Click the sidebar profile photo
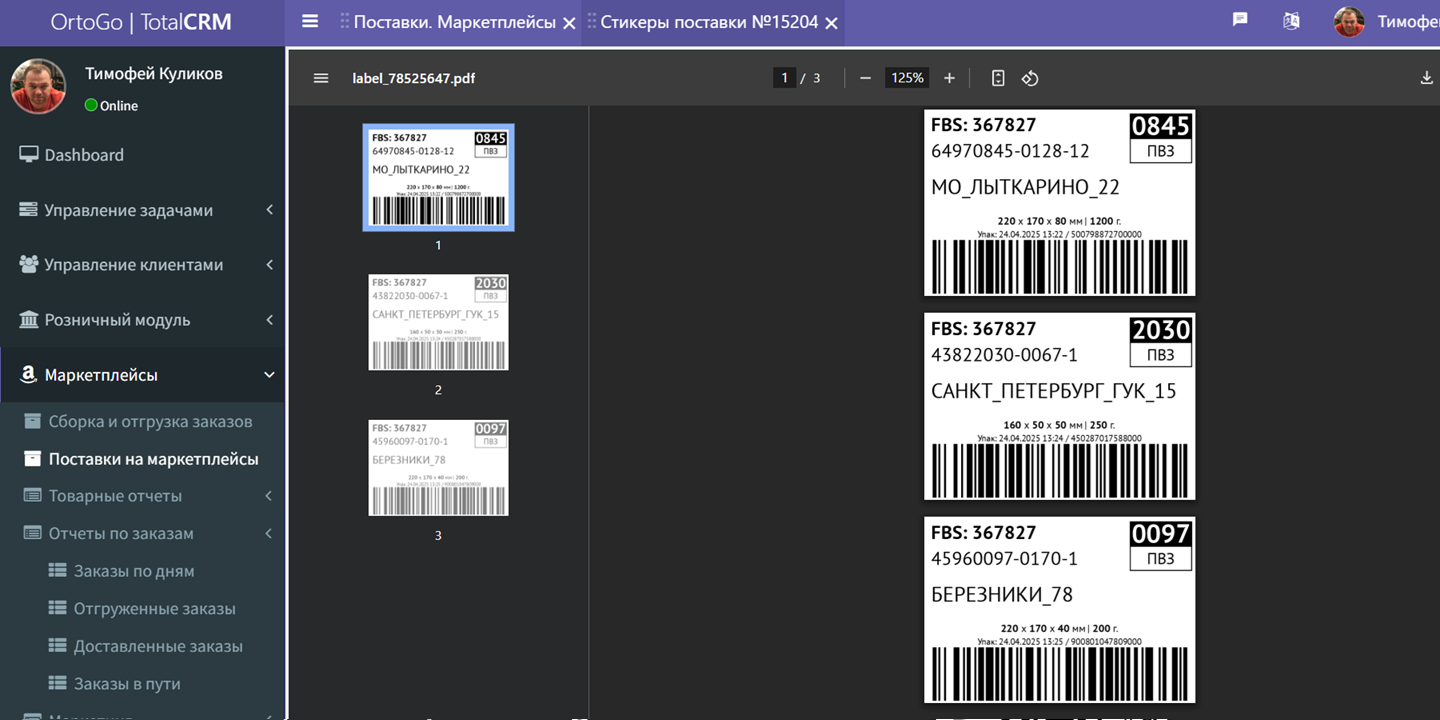Viewport: 1440px width, 720px height. [38, 86]
